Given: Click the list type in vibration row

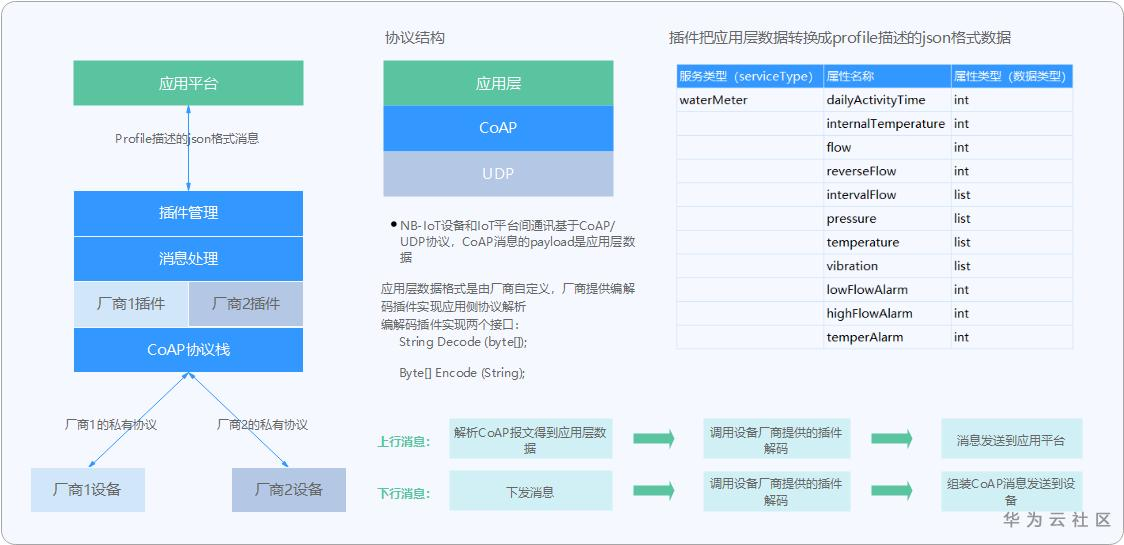Looking at the screenshot, I should point(1012,265).
